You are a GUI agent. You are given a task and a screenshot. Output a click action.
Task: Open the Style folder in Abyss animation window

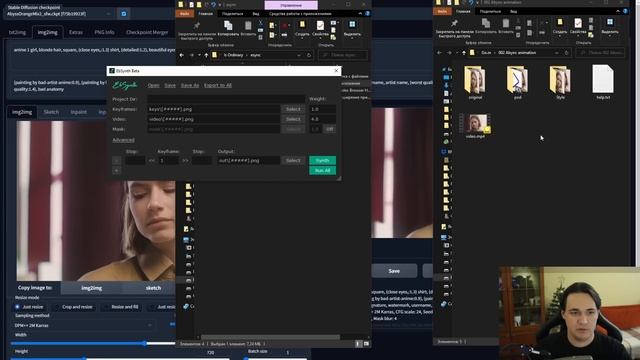(x=560, y=82)
